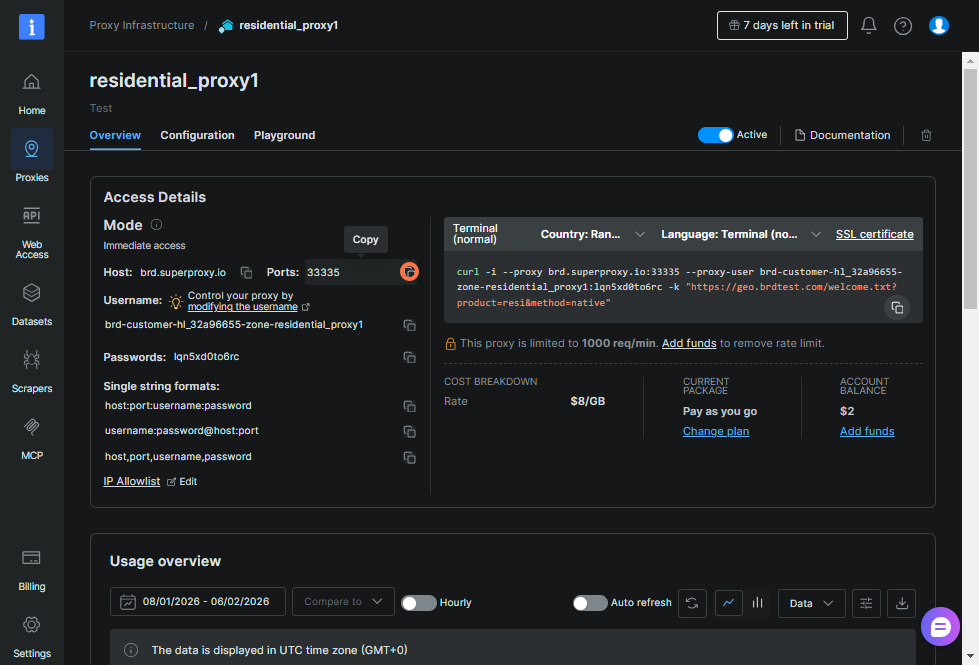Click Edit next to IP Allowlist
This screenshot has height=665, width=979.
(x=182, y=481)
